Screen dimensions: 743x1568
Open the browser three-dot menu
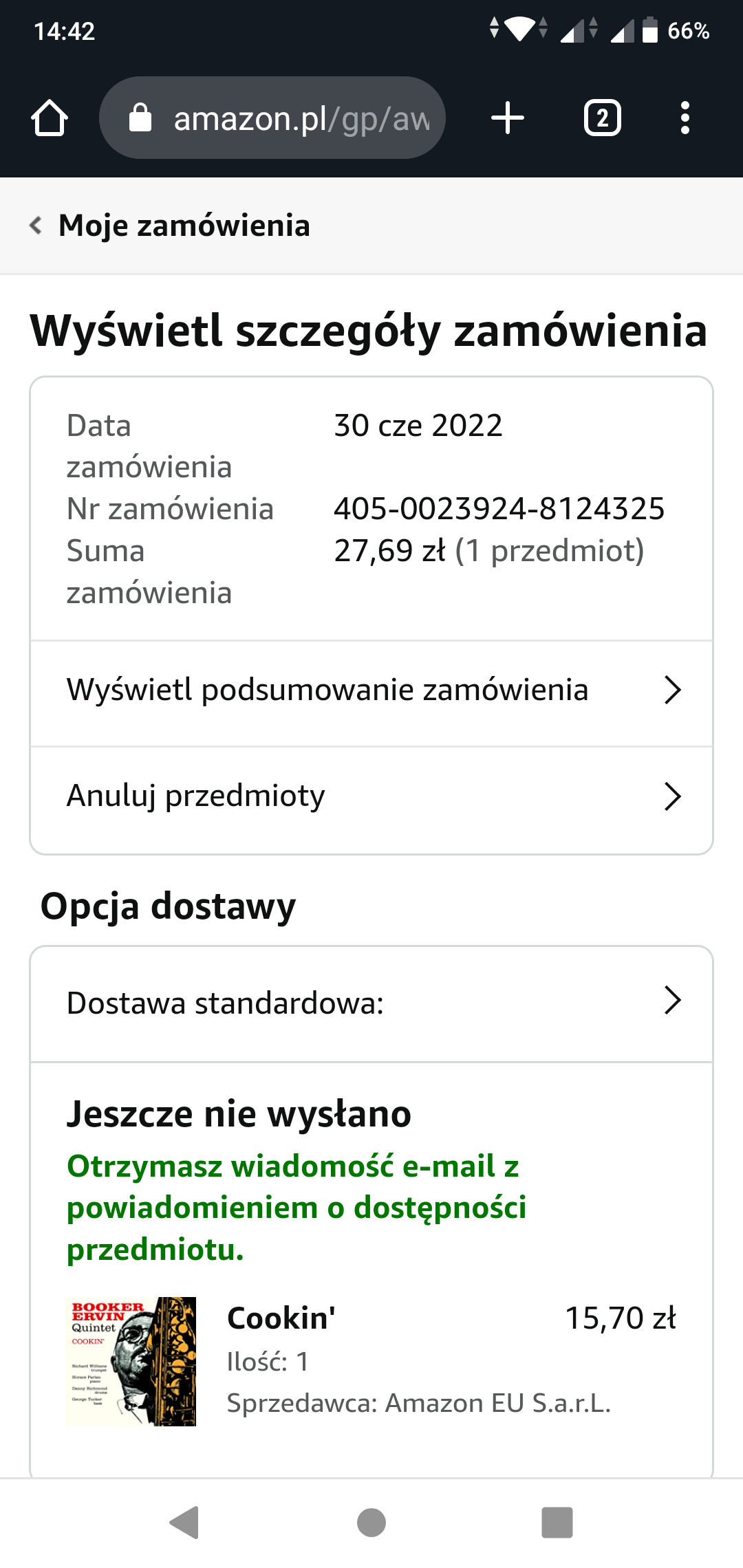[x=685, y=118]
